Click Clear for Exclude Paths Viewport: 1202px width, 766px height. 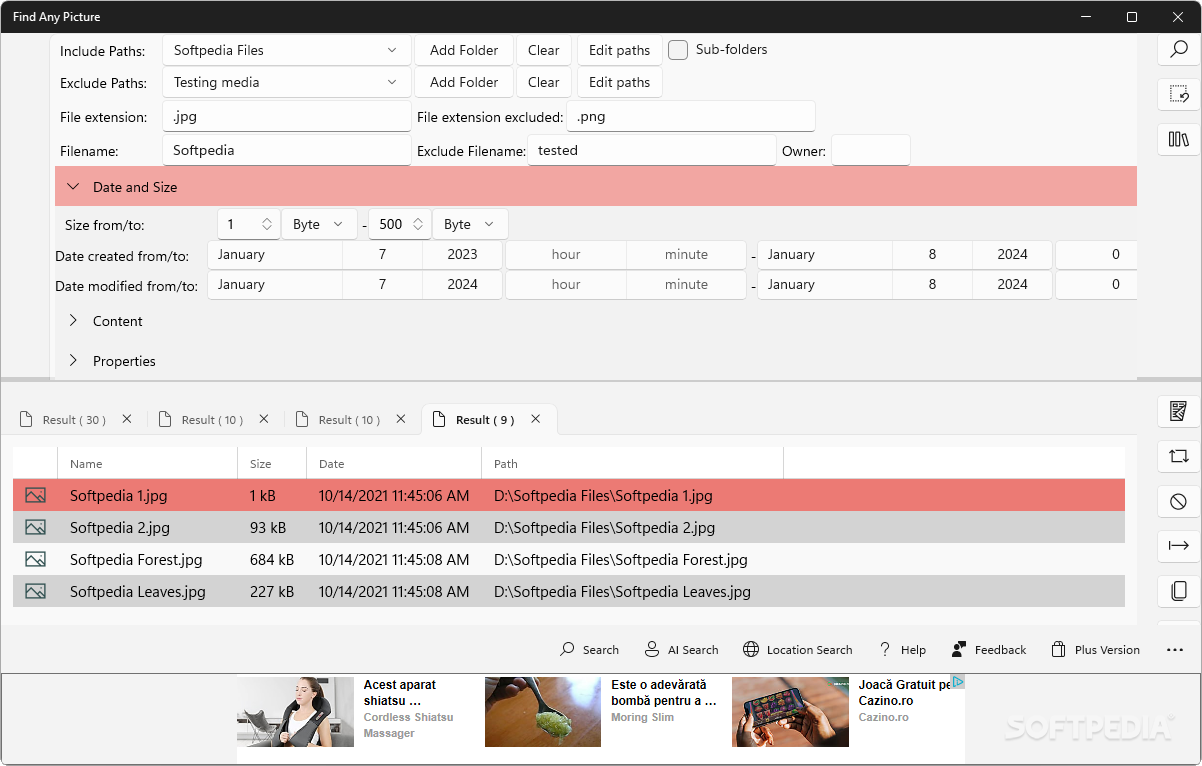point(544,82)
